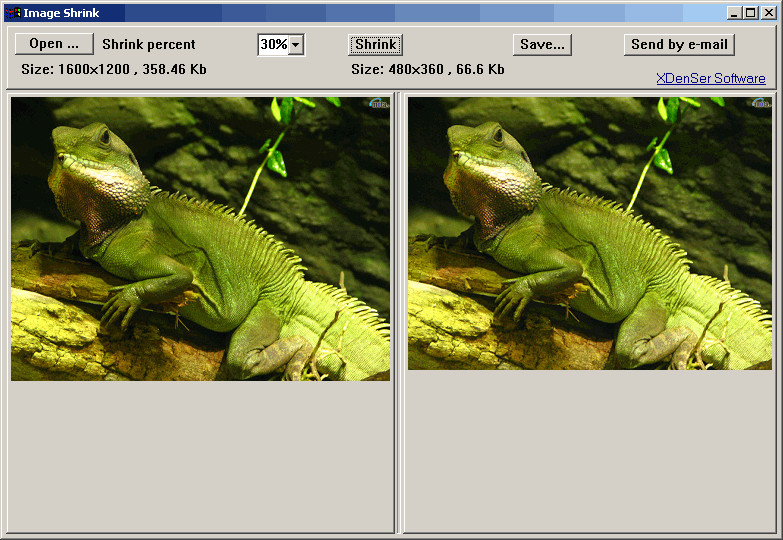
Task: Click the Save... button
Action: 542,45
